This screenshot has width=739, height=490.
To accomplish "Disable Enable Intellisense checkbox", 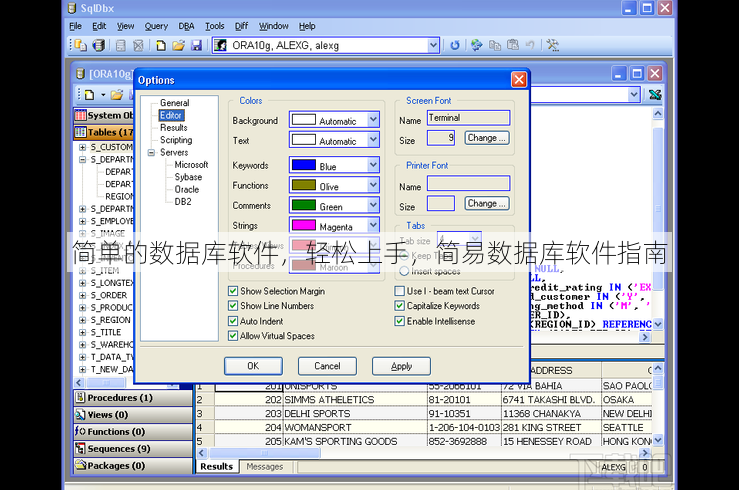I will pyautogui.click(x=400, y=321).
